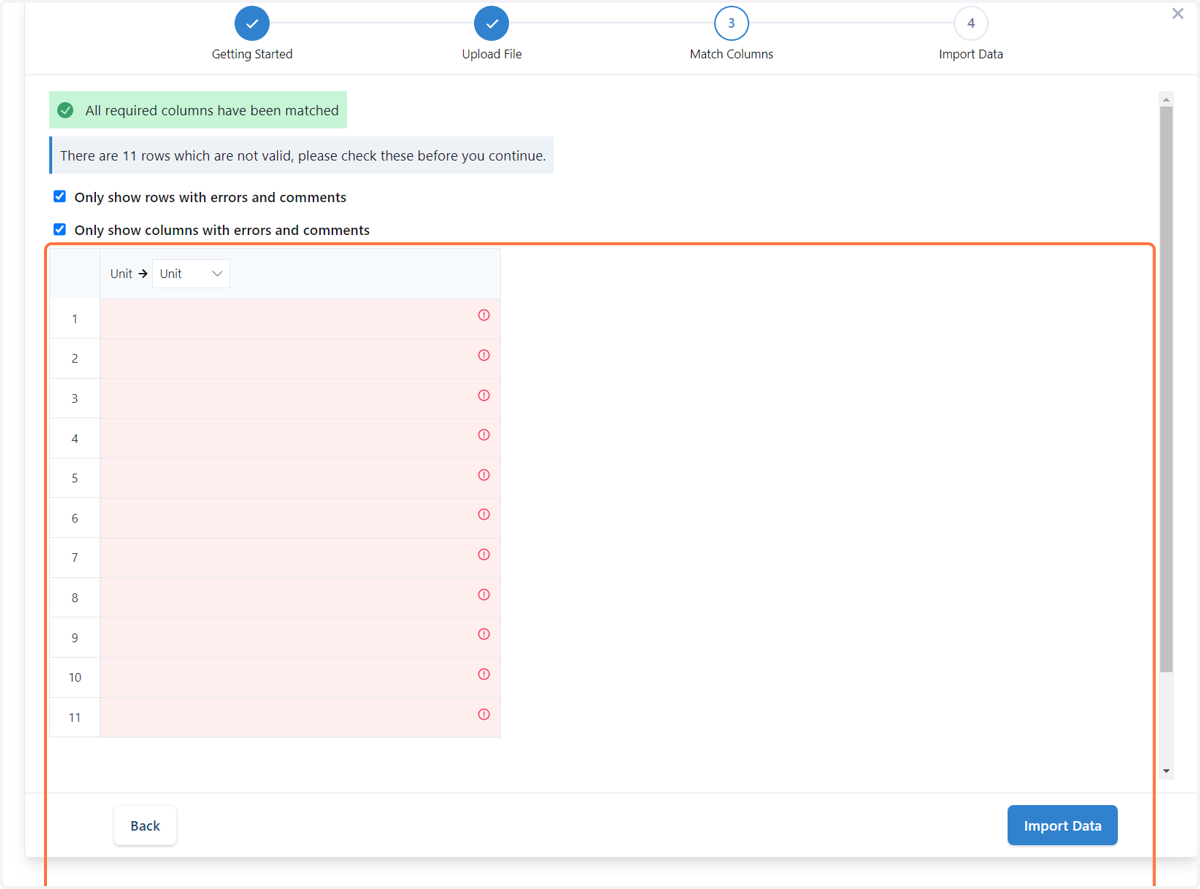
Task: Click the Getting Started checkmark step circle
Action: tap(252, 23)
